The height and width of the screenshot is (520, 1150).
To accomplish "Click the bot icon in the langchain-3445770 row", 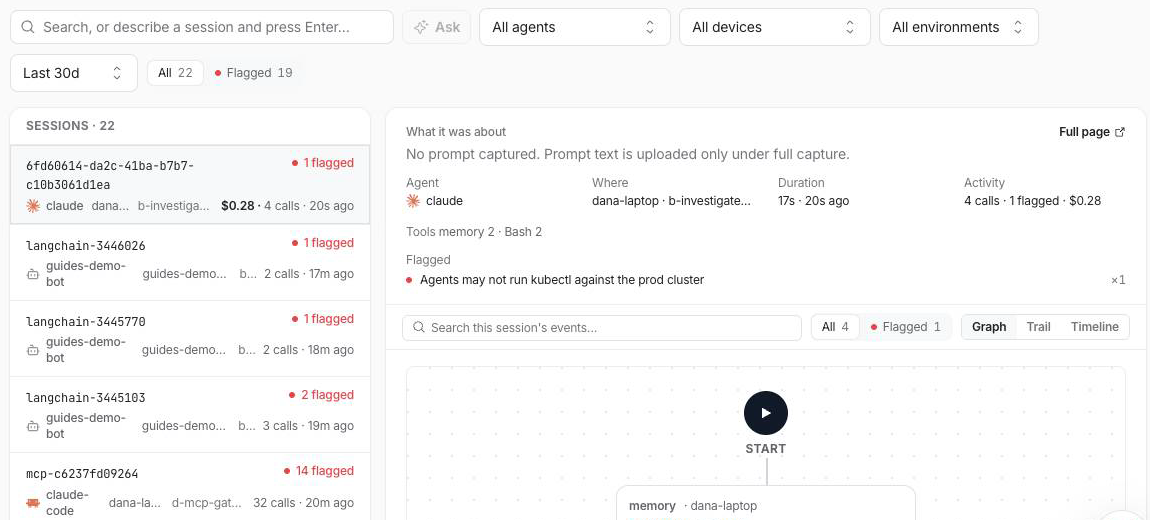I will tap(33, 350).
